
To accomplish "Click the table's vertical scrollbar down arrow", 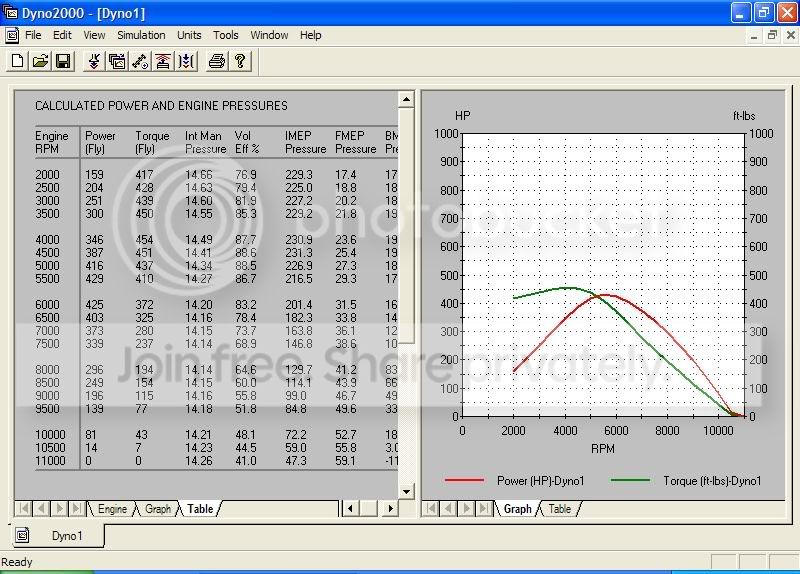I will click(x=406, y=492).
